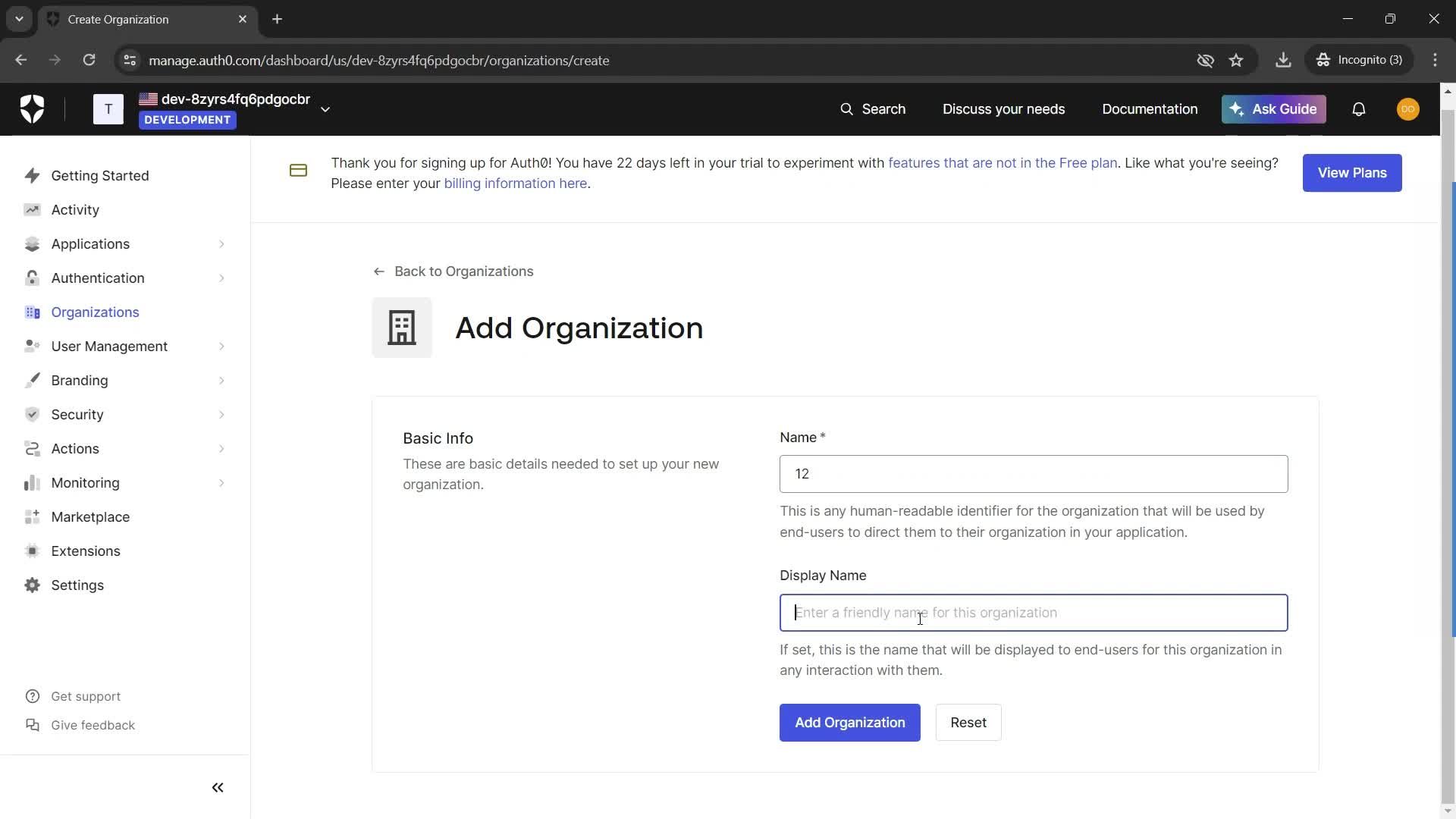Screen dimensions: 1456x819
Task: Open the tenant switcher dropdown arrow
Action: point(325,110)
